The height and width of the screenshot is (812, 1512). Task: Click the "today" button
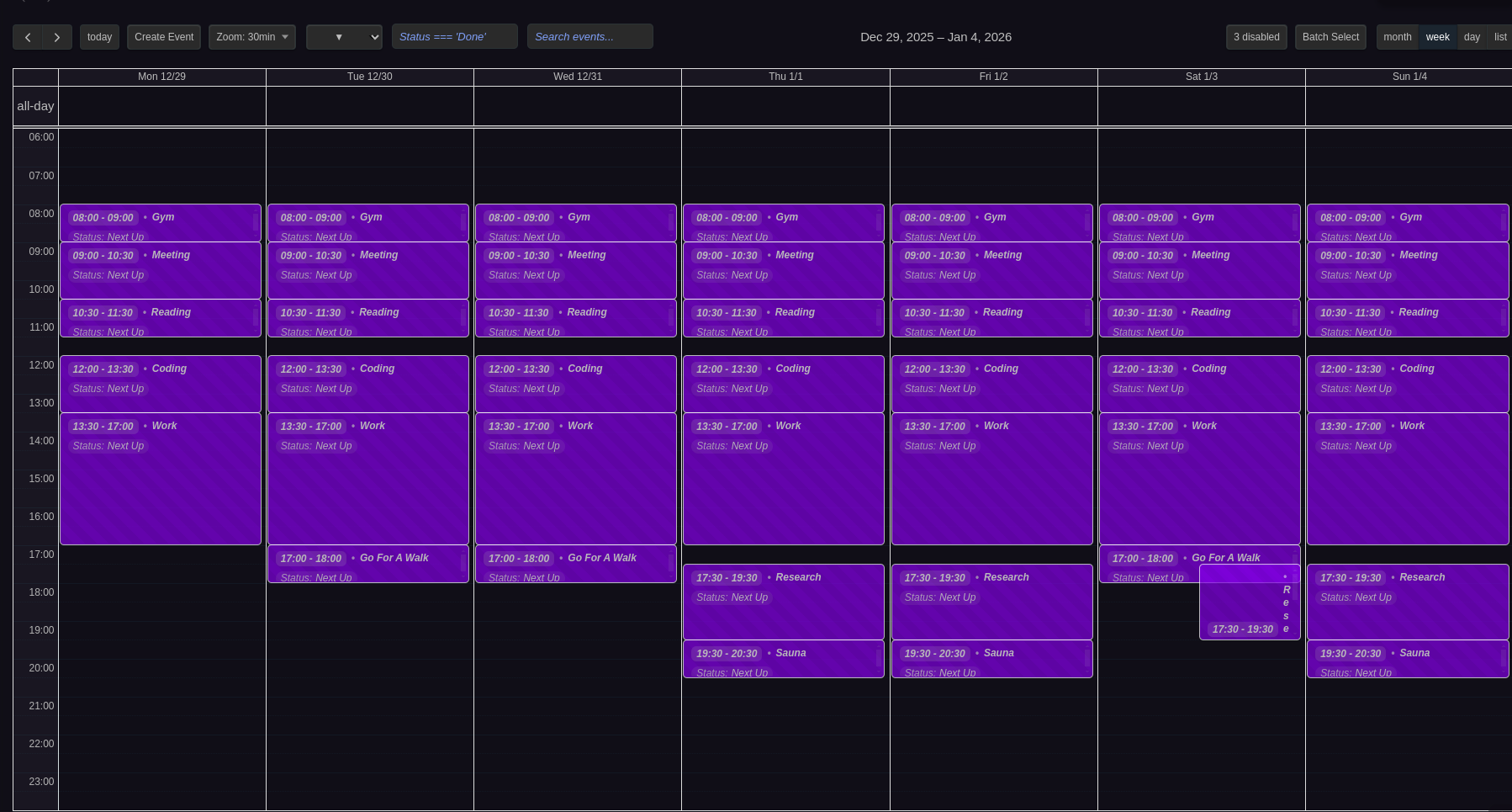pos(99,36)
